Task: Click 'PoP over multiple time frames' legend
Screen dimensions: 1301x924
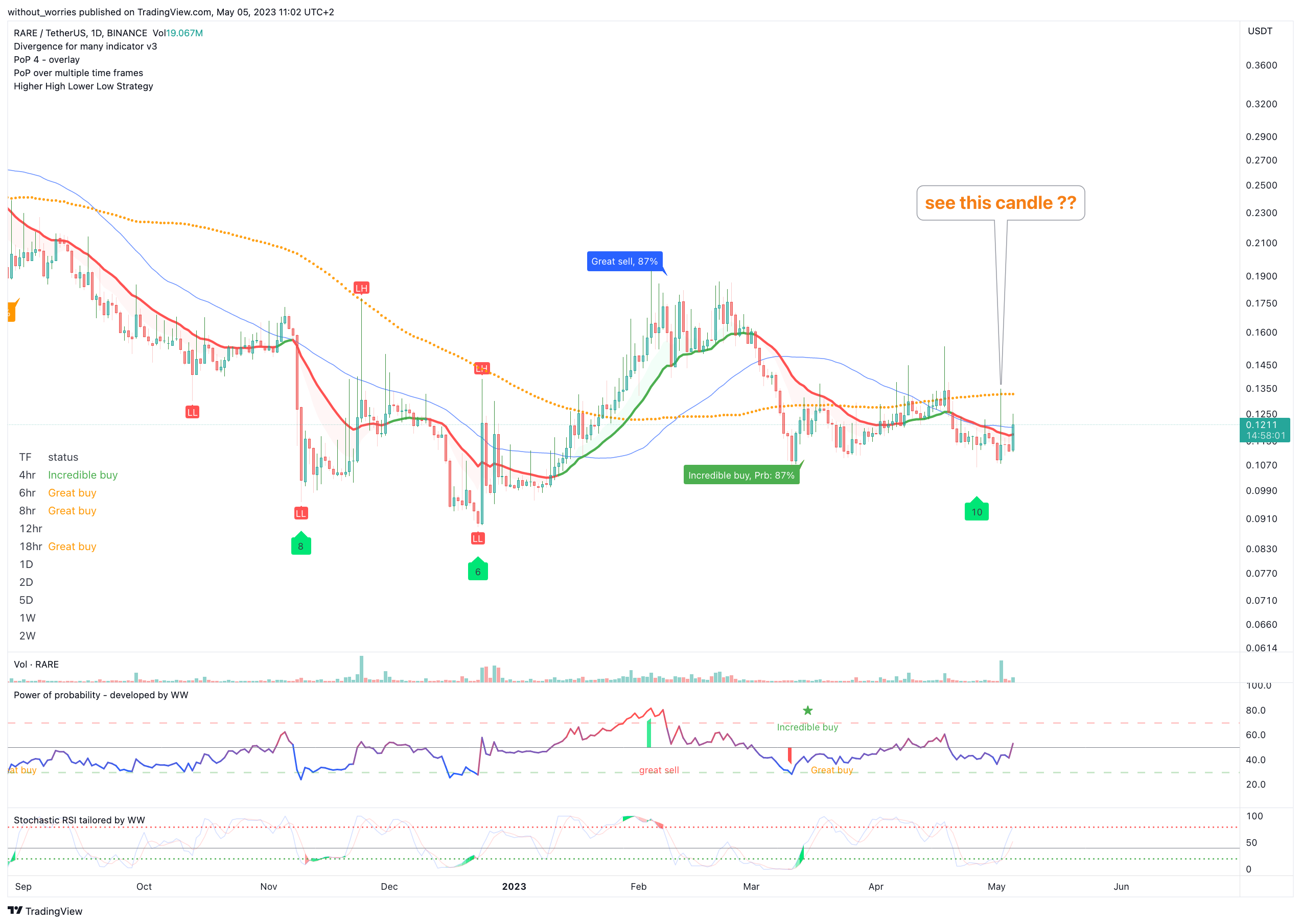Action: point(79,73)
